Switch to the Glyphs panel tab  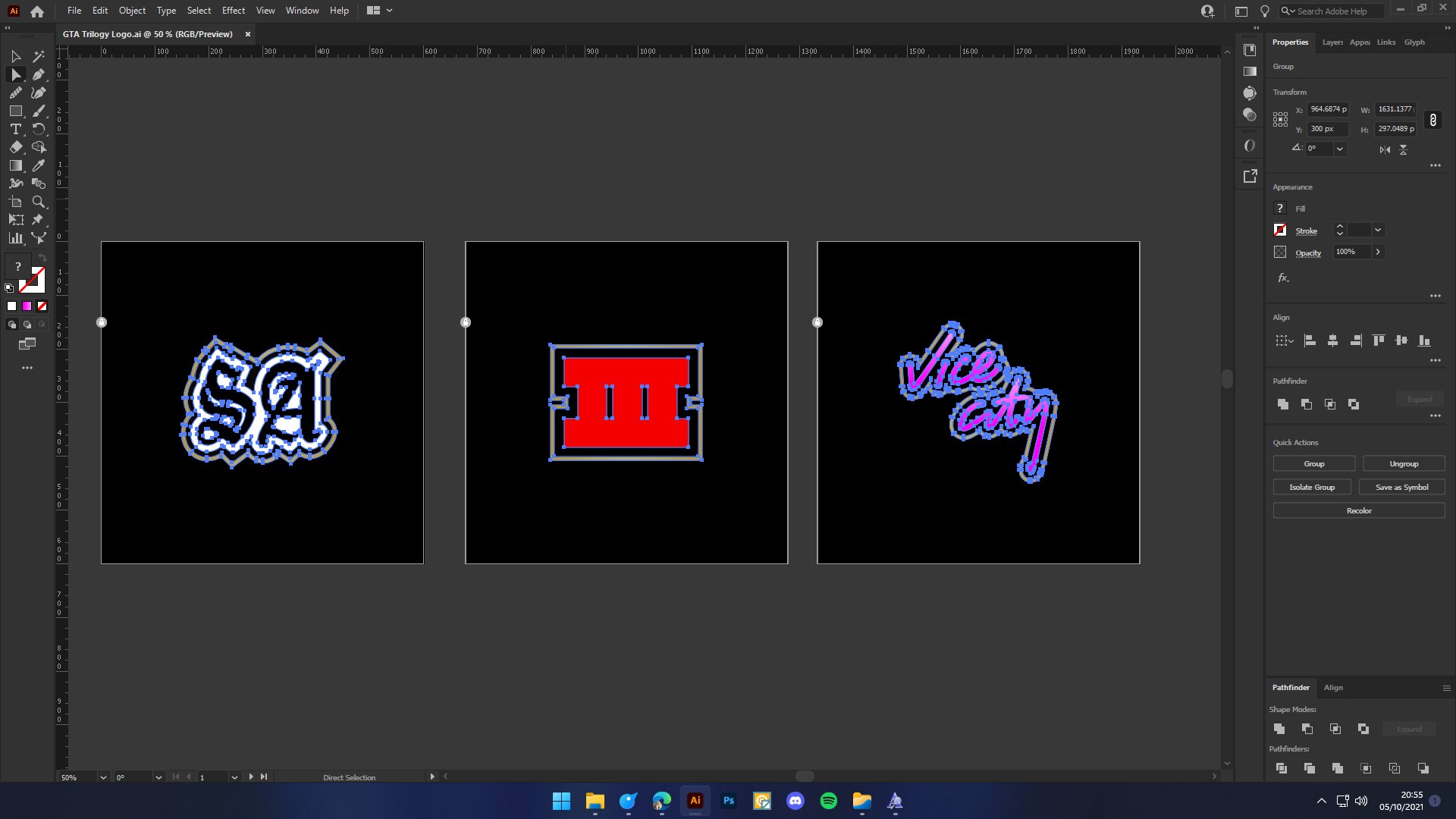point(1414,42)
